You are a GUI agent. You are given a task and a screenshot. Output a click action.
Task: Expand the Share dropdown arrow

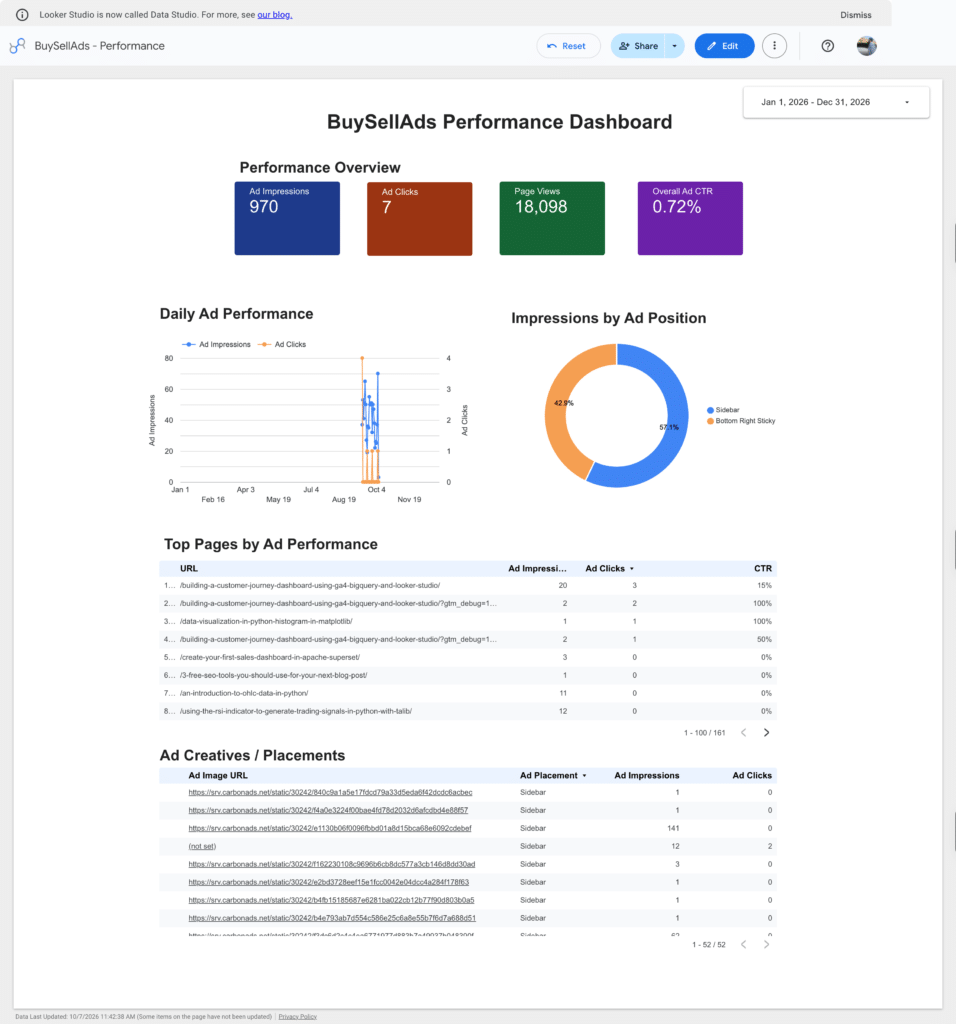click(x=675, y=46)
